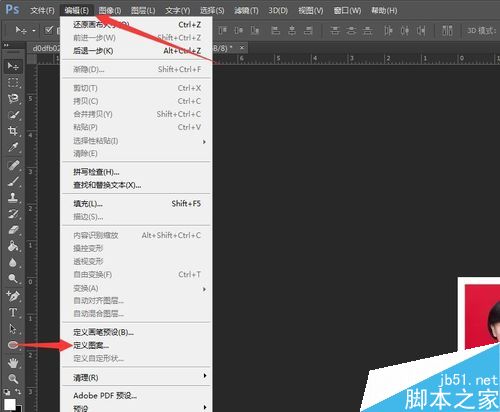Click the distribute right edges icon

click(421, 31)
